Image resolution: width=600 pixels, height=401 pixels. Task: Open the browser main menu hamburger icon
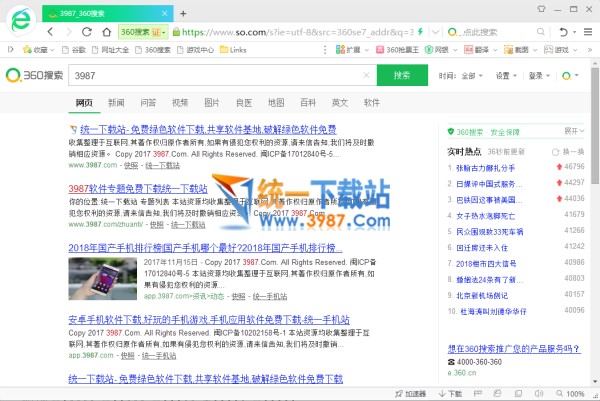[x=588, y=32]
